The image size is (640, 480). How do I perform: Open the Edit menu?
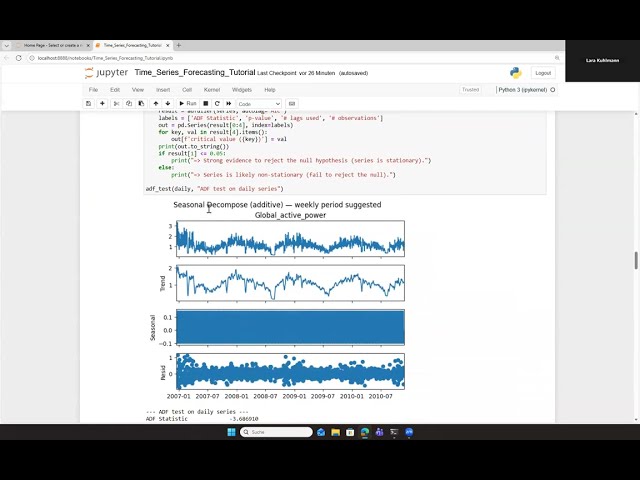tap(115, 90)
